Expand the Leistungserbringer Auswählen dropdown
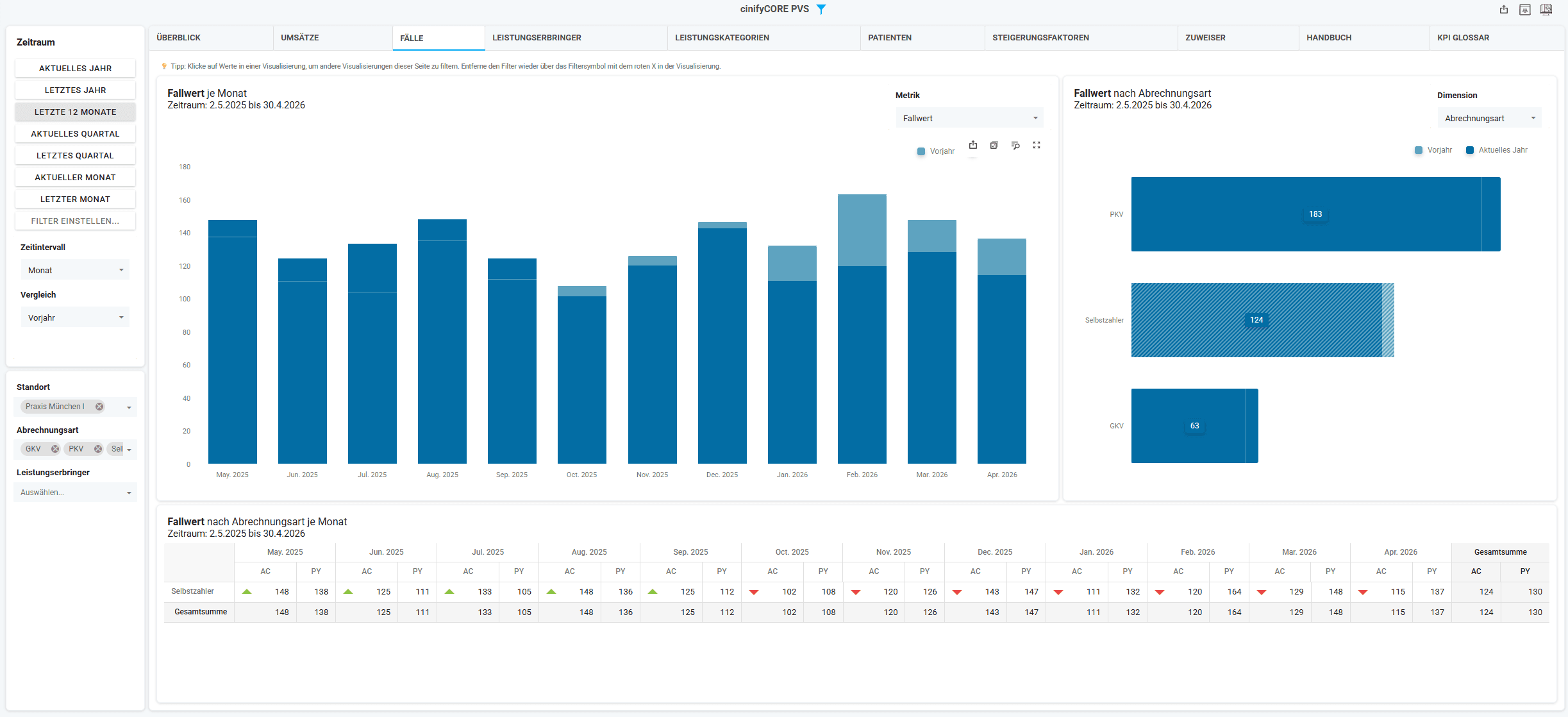The width and height of the screenshot is (1568, 717). (x=75, y=493)
